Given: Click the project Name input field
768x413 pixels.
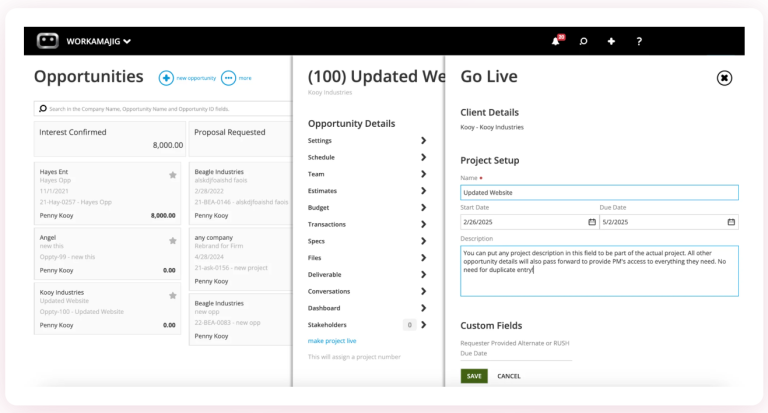Looking at the screenshot, I should coord(599,192).
